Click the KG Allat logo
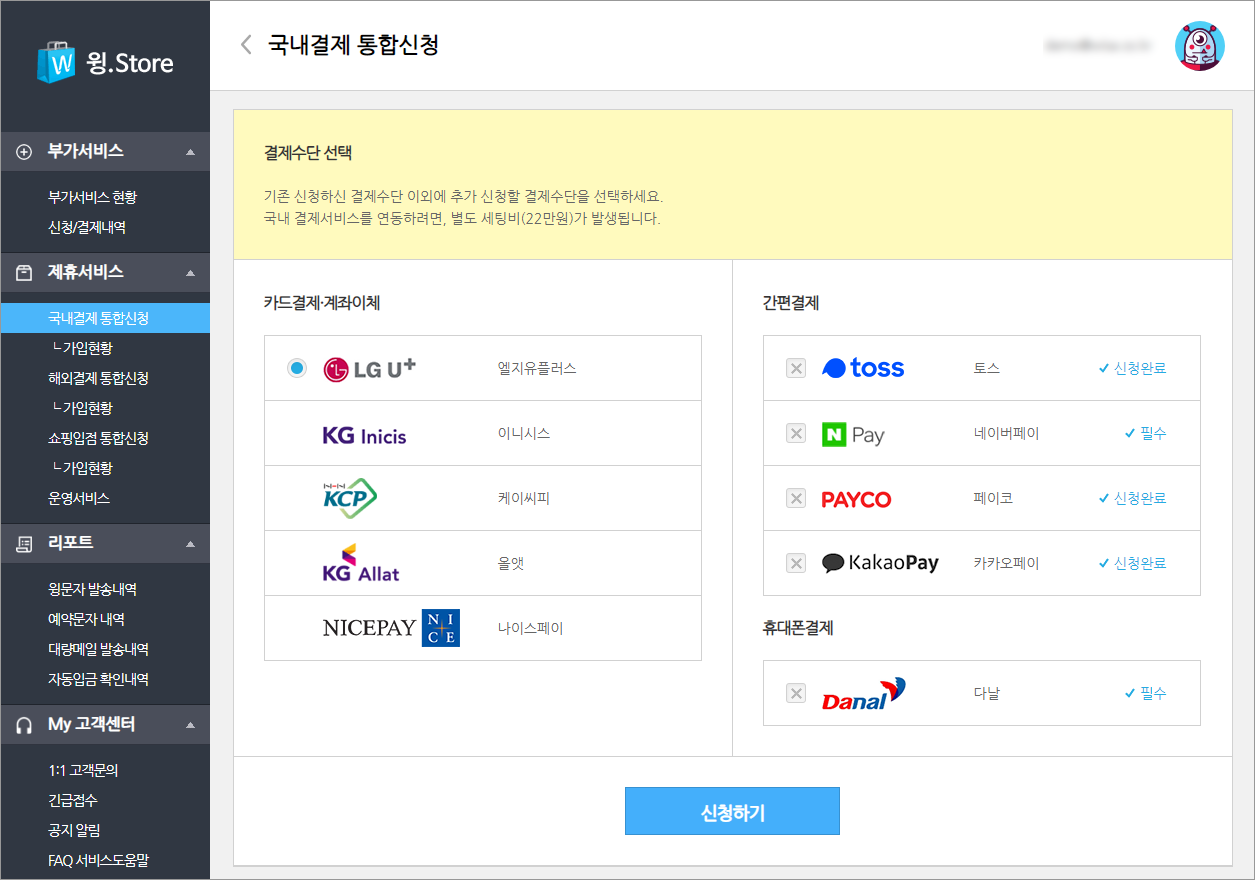 (361, 563)
